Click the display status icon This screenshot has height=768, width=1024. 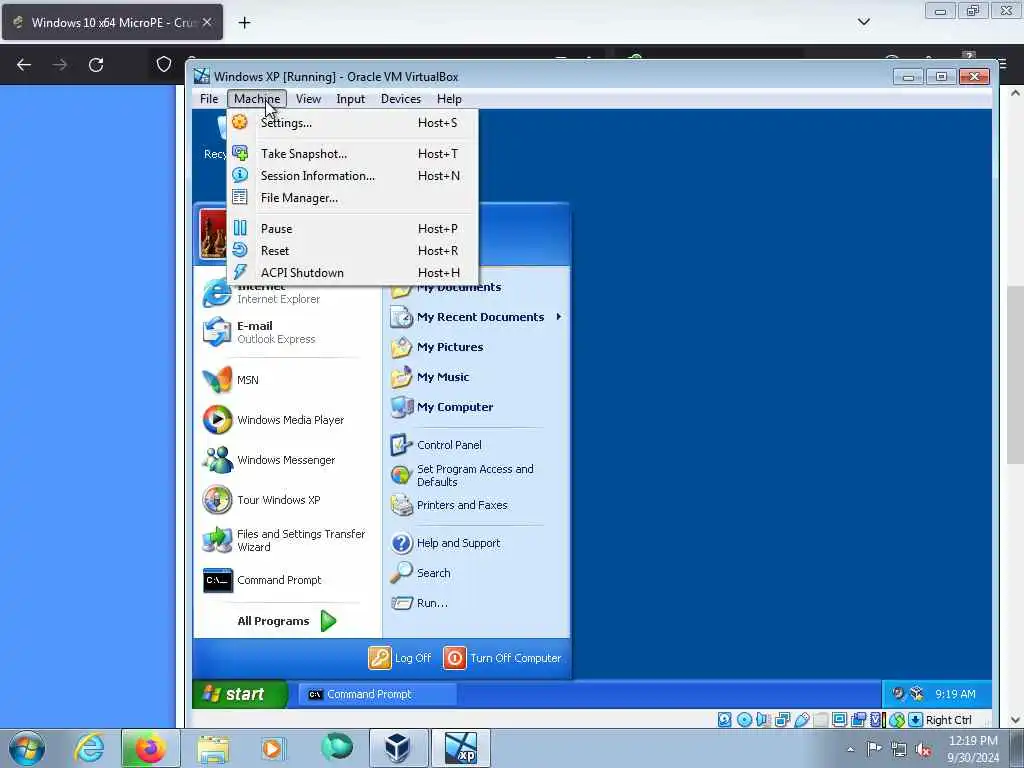coord(839,720)
